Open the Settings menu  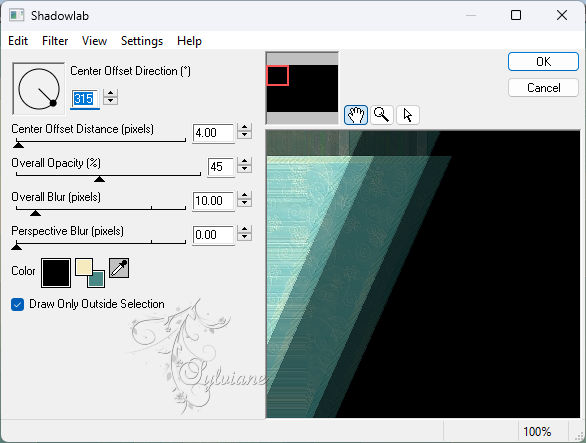tap(142, 41)
